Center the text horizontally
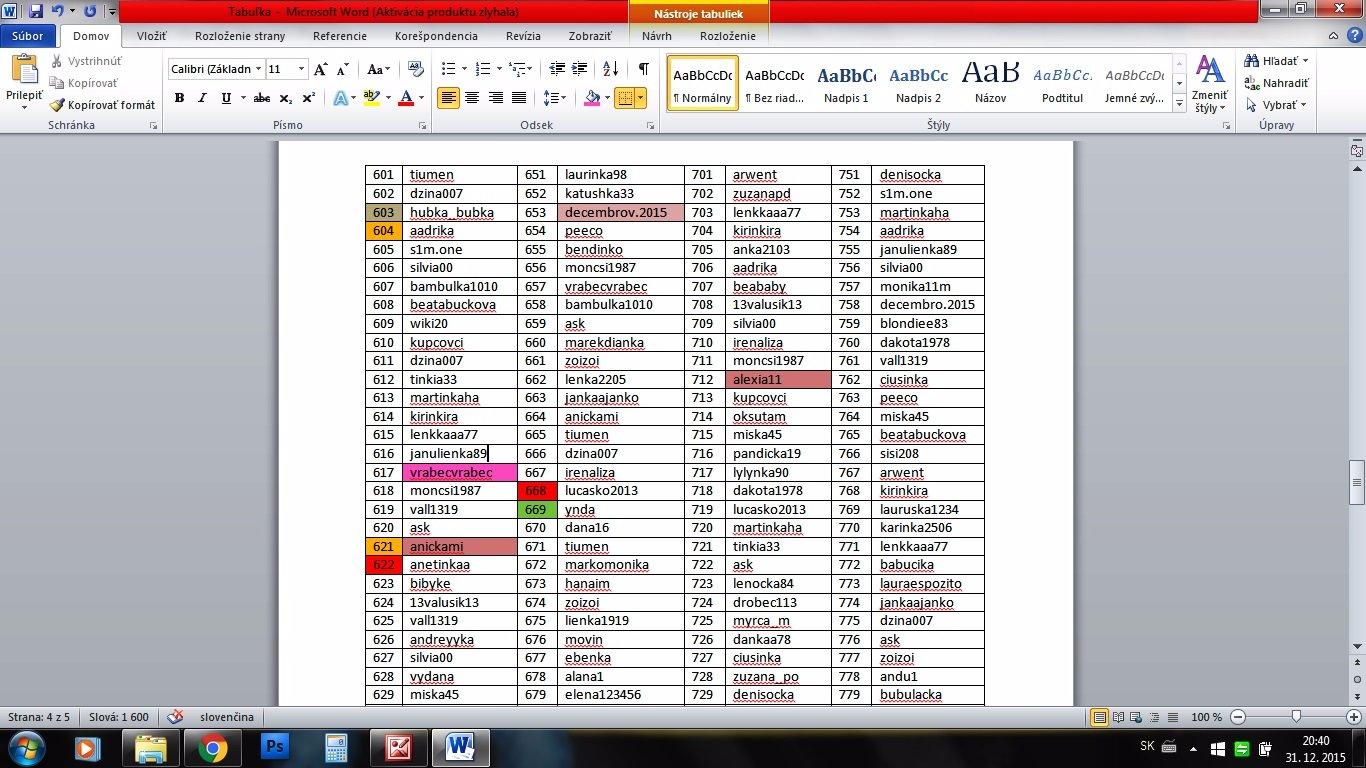1366x768 pixels. coord(472,98)
